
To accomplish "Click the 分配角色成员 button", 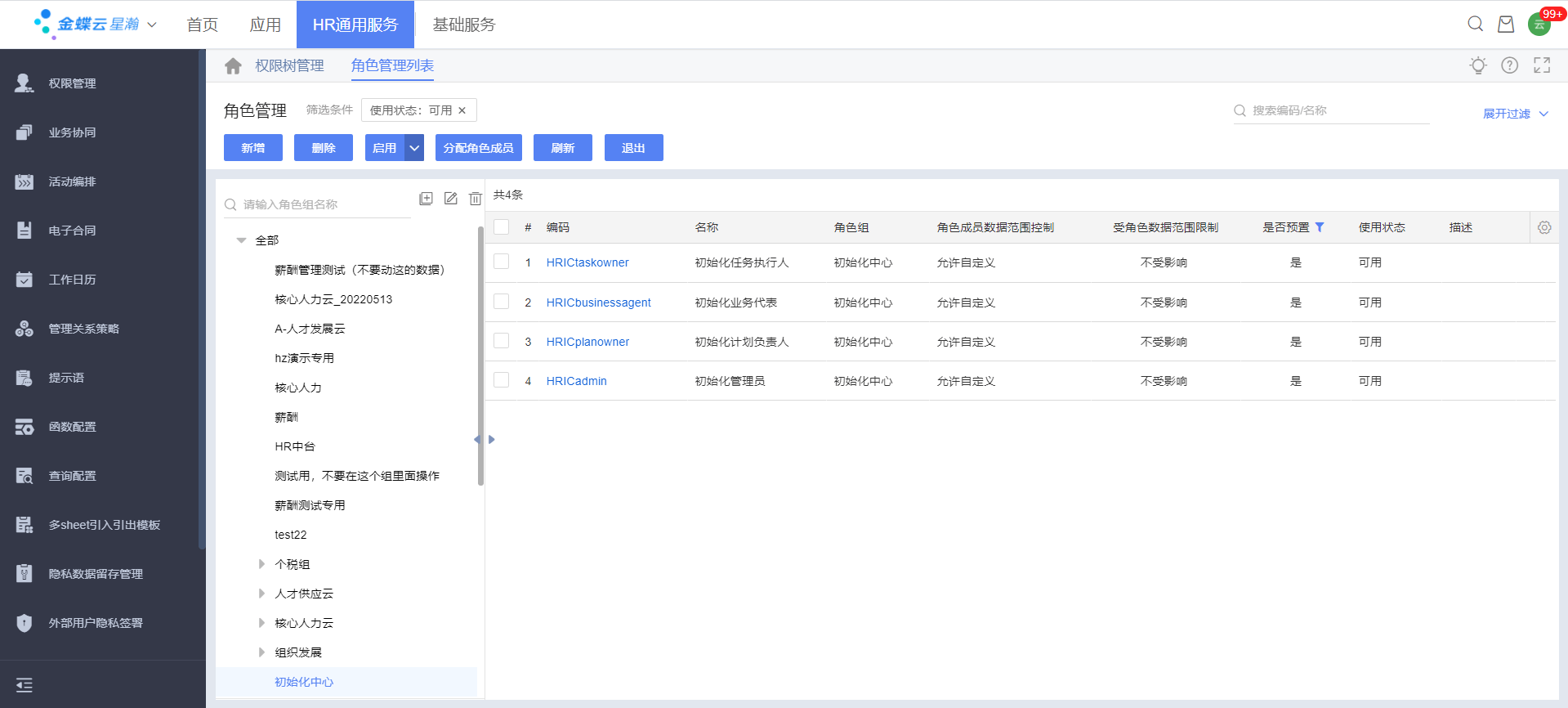I will [478, 148].
